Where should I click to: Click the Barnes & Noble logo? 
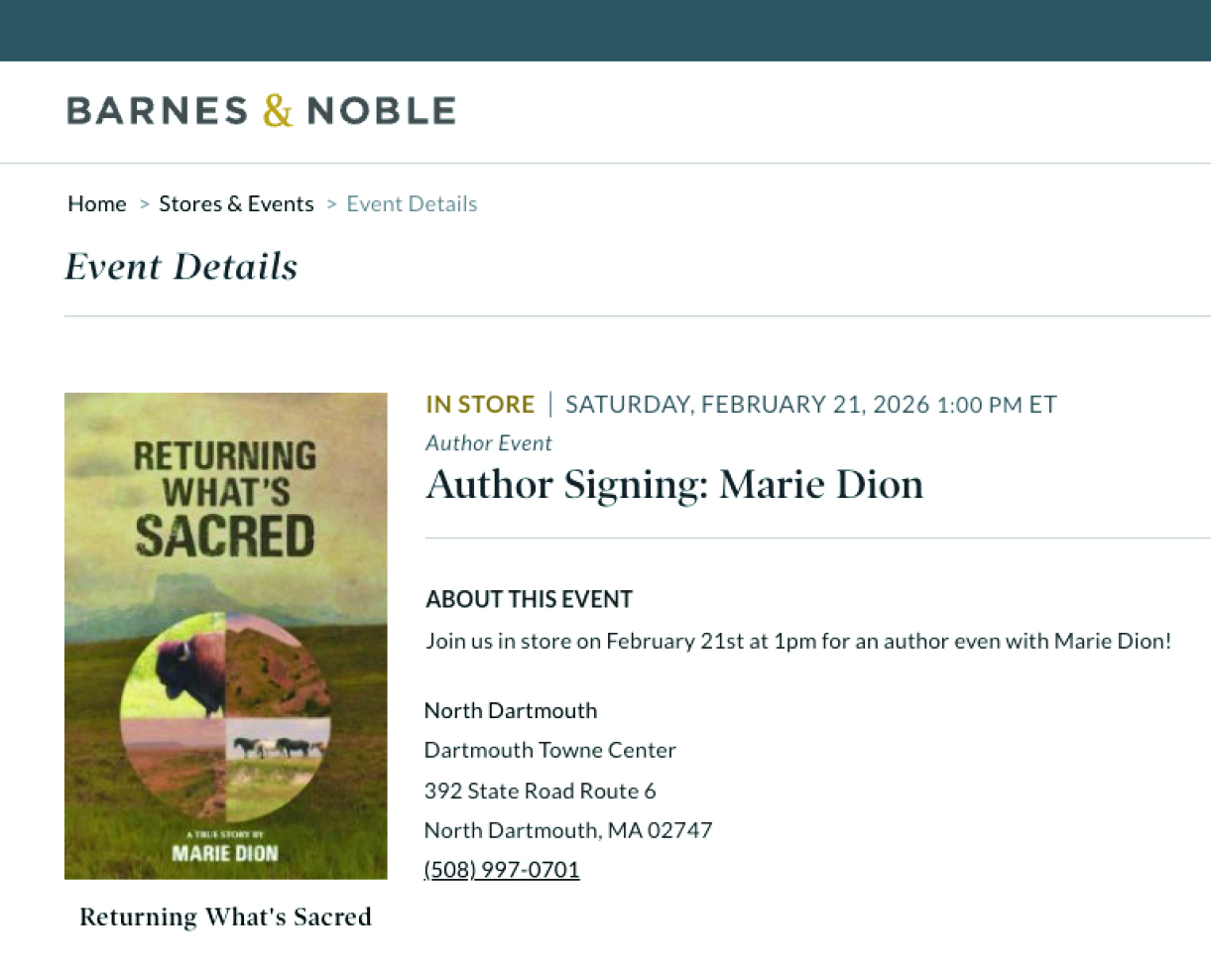[x=261, y=110]
